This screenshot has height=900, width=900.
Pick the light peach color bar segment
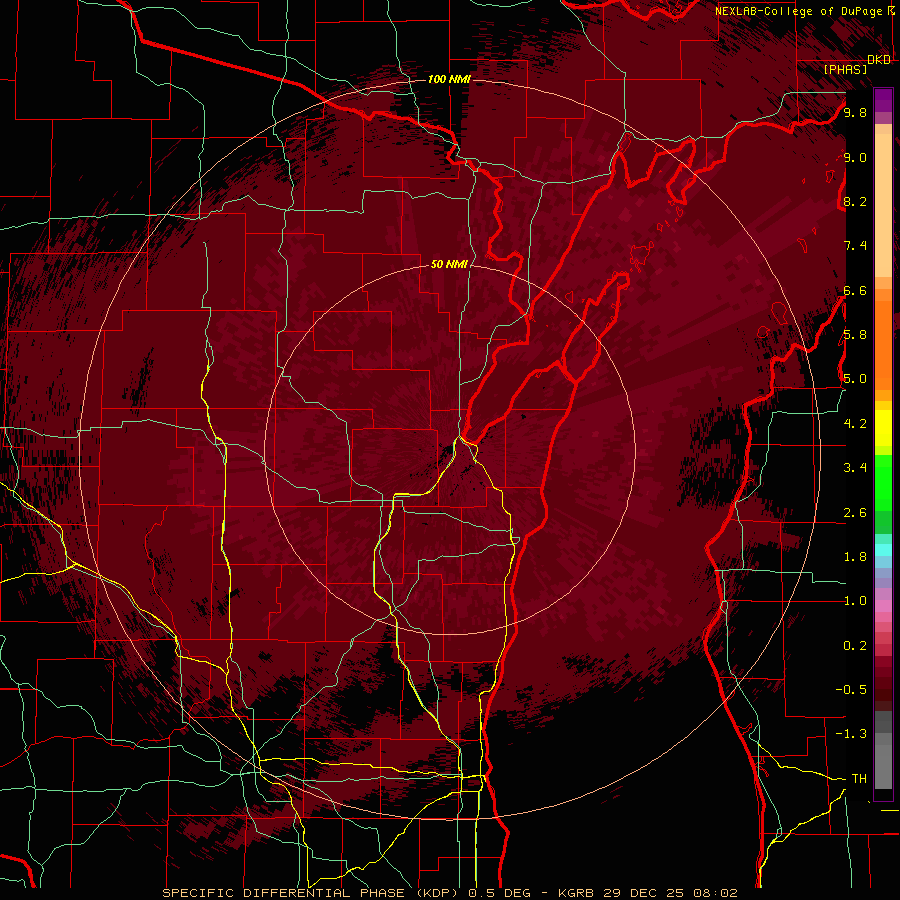tap(883, 207)
